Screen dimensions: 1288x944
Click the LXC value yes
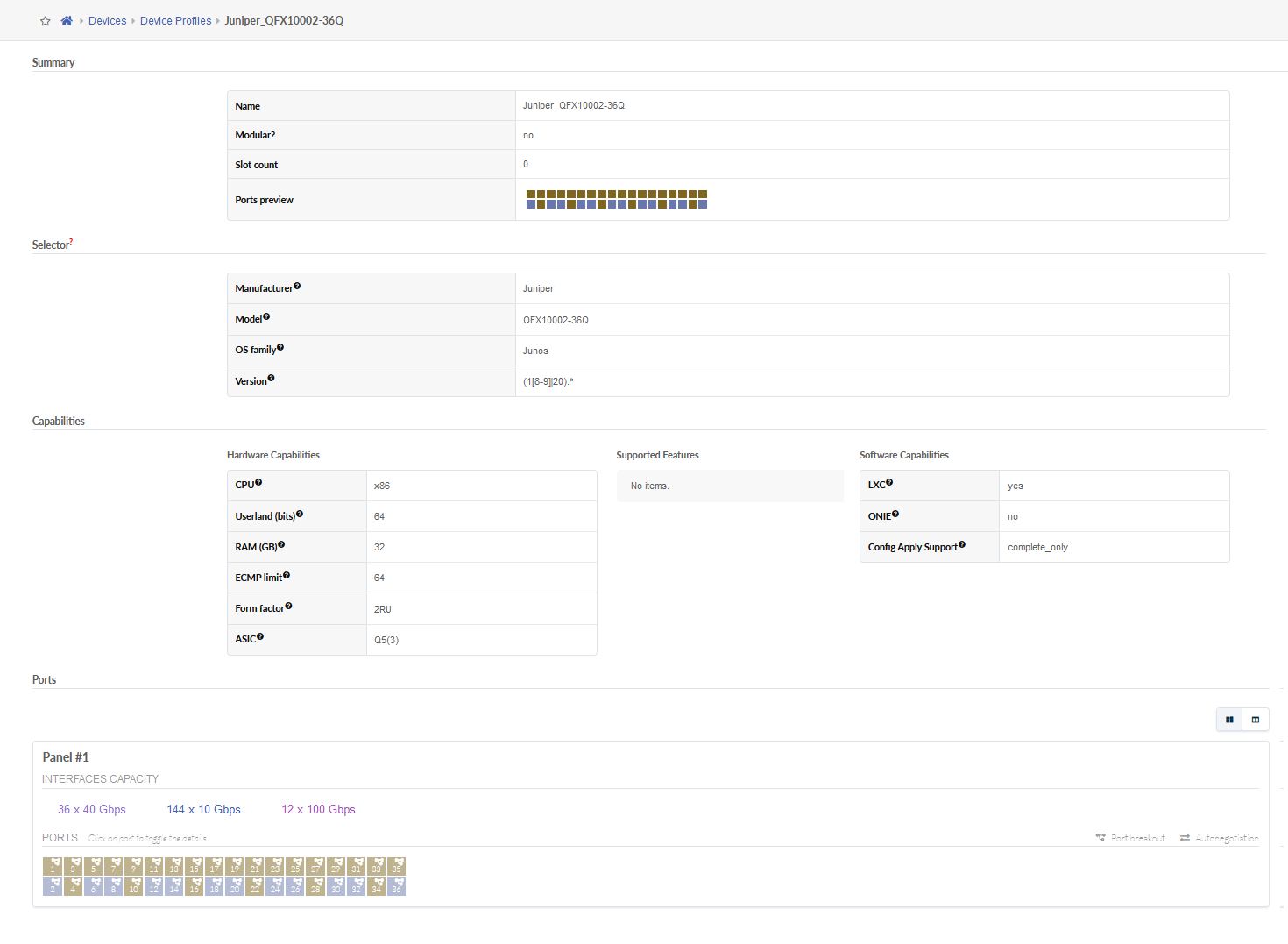[1016, 486]
